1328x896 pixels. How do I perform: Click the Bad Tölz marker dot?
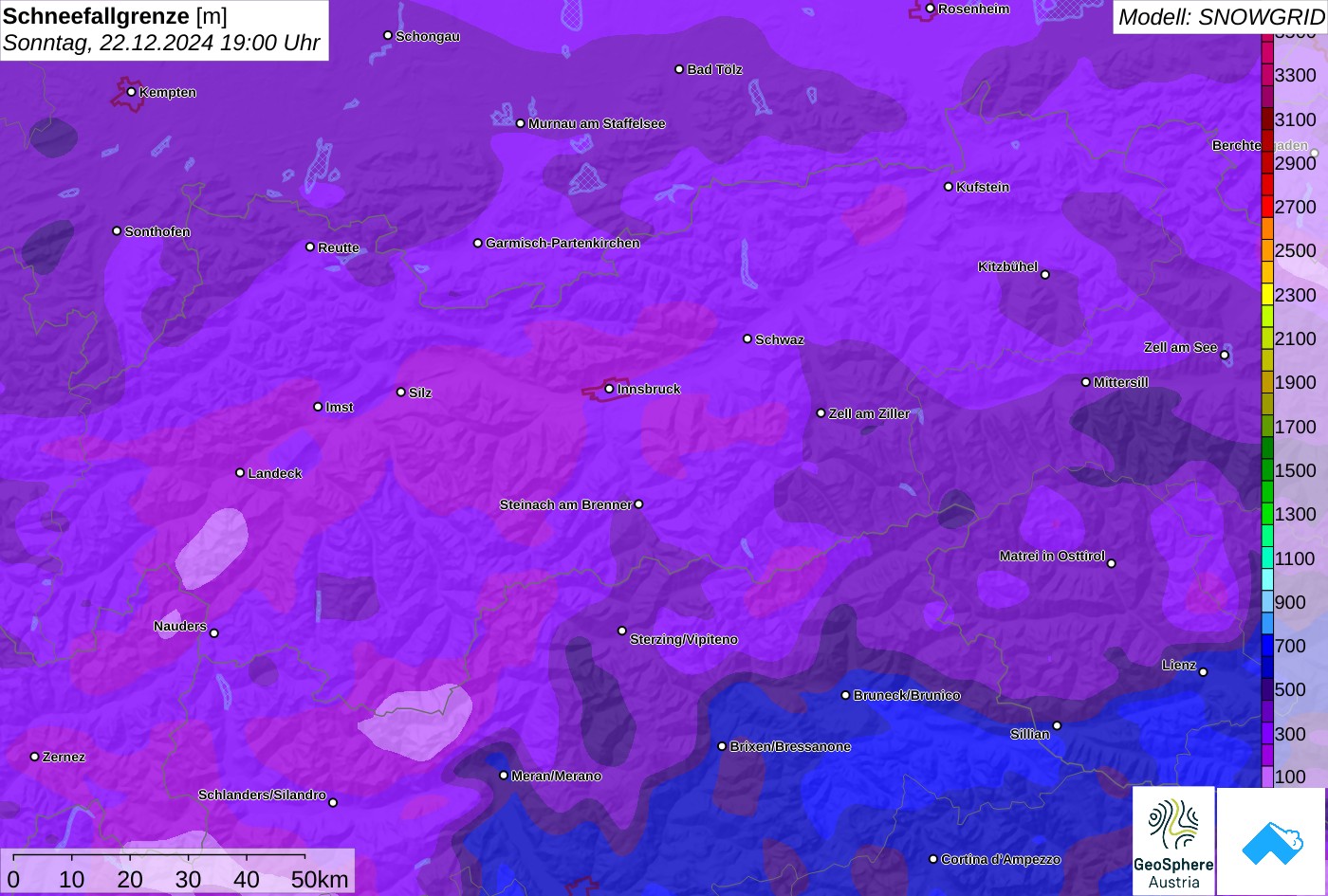coord(679,69)
